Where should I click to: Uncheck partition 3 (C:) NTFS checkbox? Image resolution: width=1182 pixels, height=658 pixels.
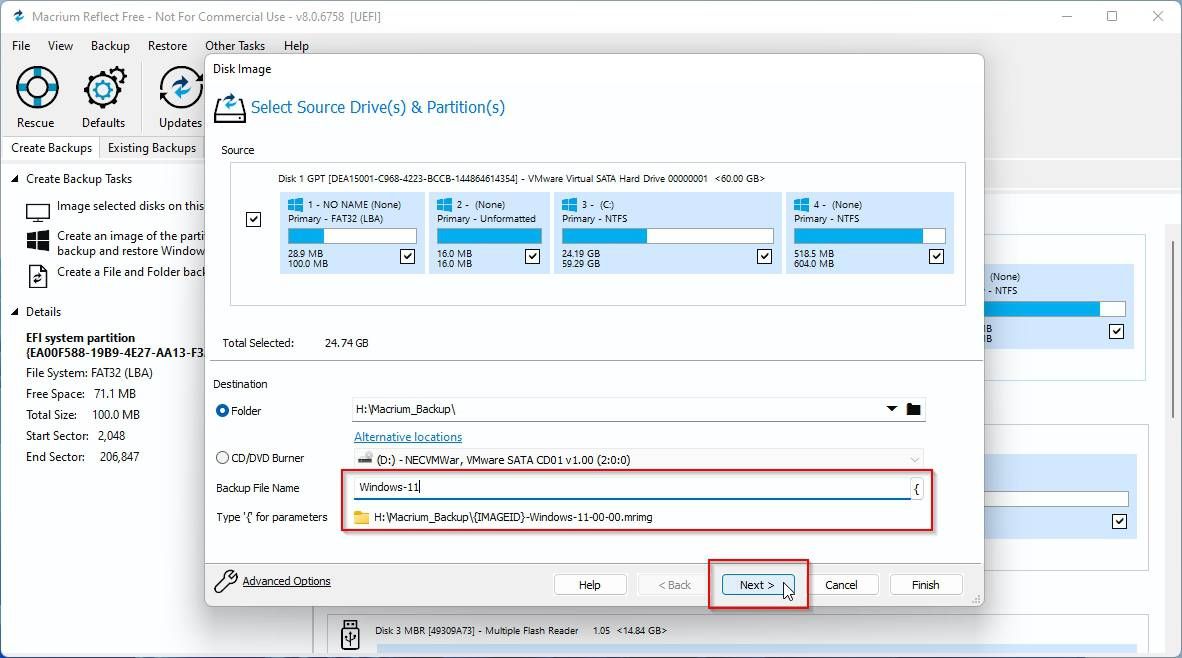(x=764, y=256)
